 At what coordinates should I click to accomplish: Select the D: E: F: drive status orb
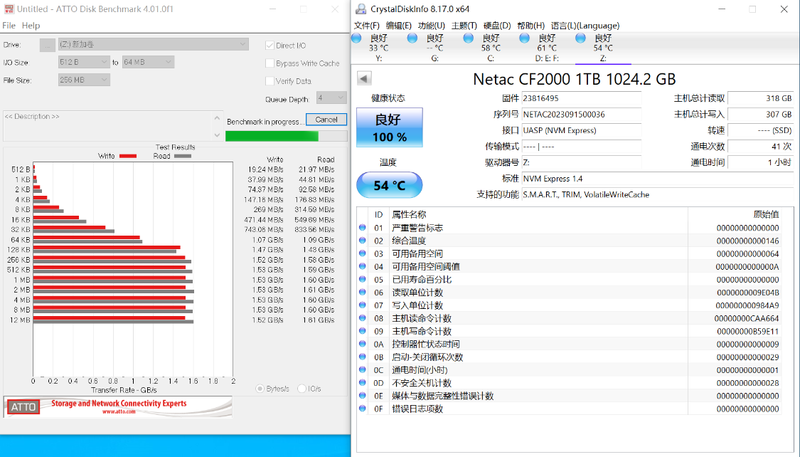[x=524, y=38]
